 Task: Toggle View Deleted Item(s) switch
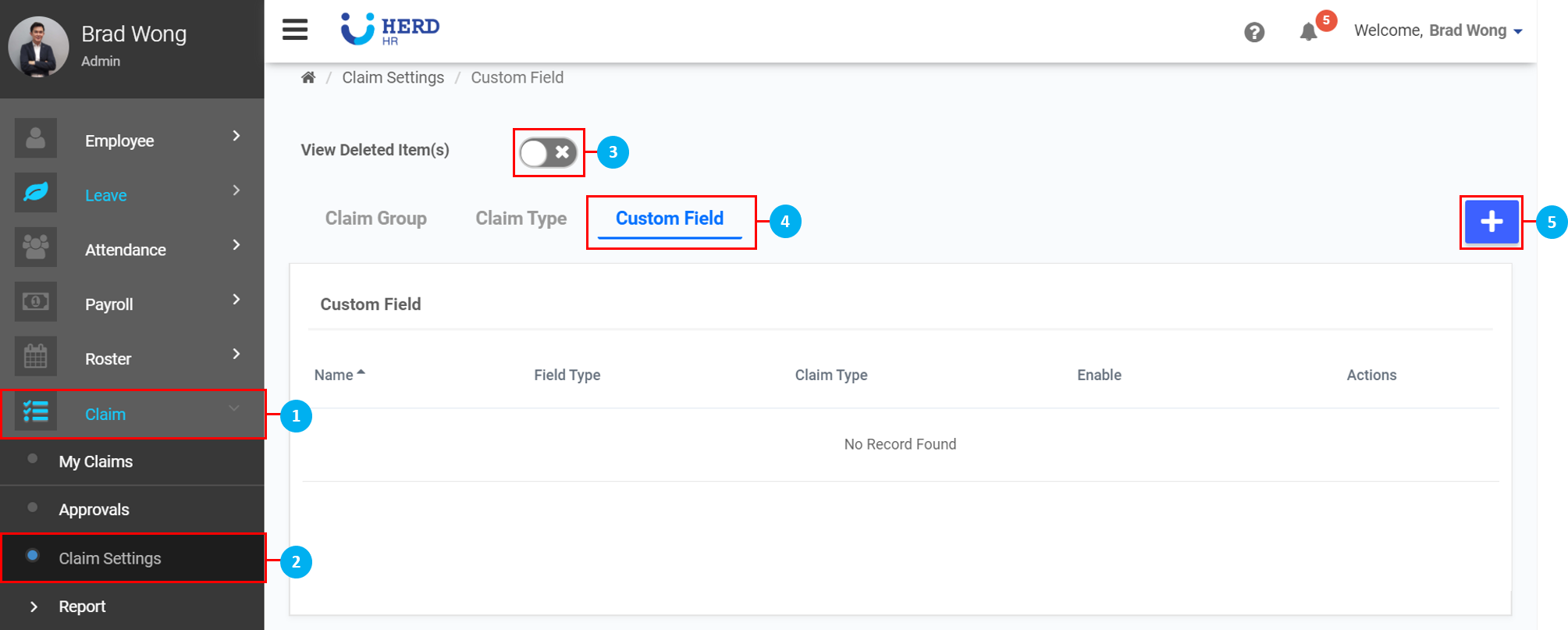point(549,153)
